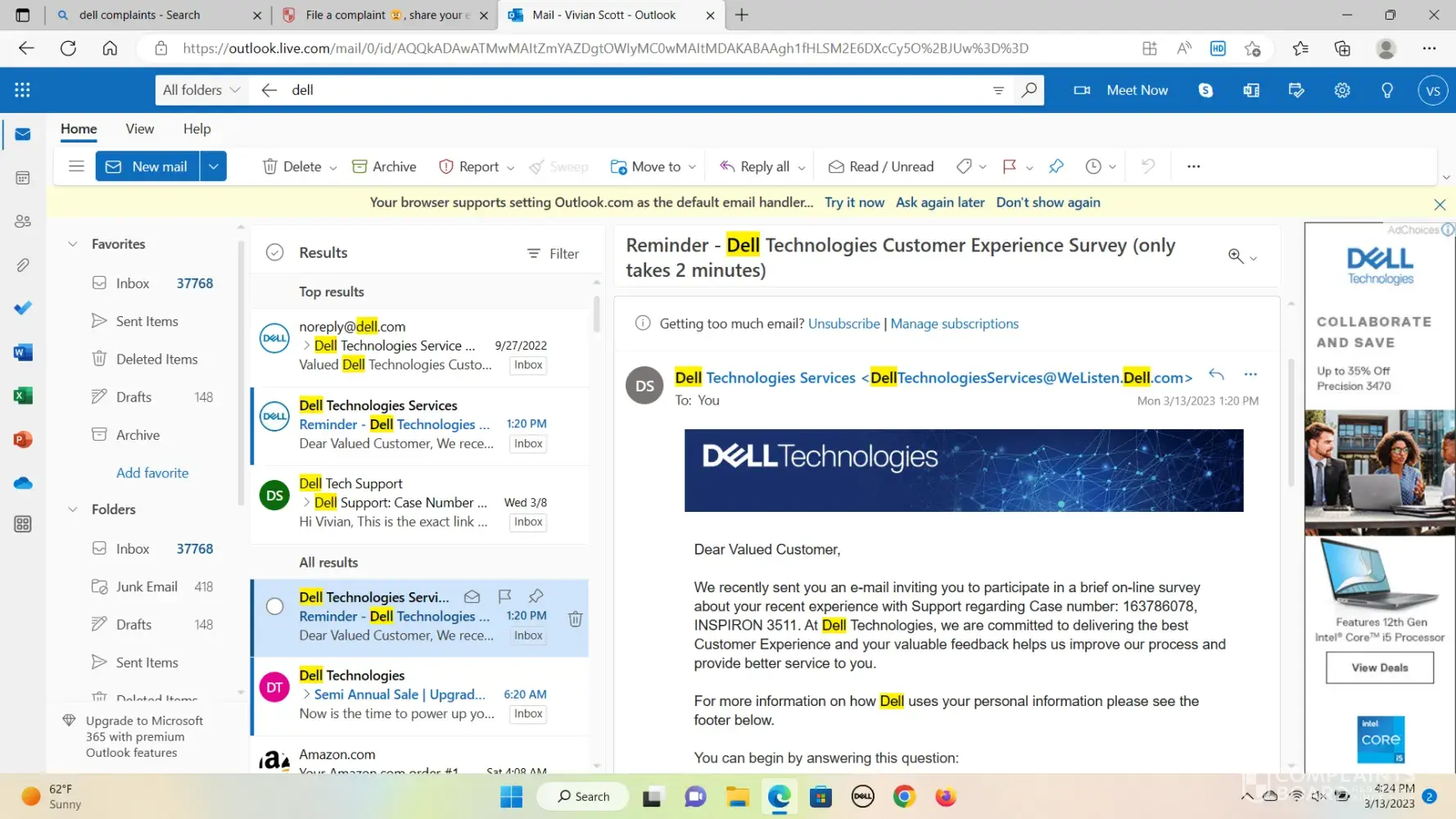Open the OneDrive cloud icon in sidebar
Screen dimensions: 1456x819
[x=23, y=483]
